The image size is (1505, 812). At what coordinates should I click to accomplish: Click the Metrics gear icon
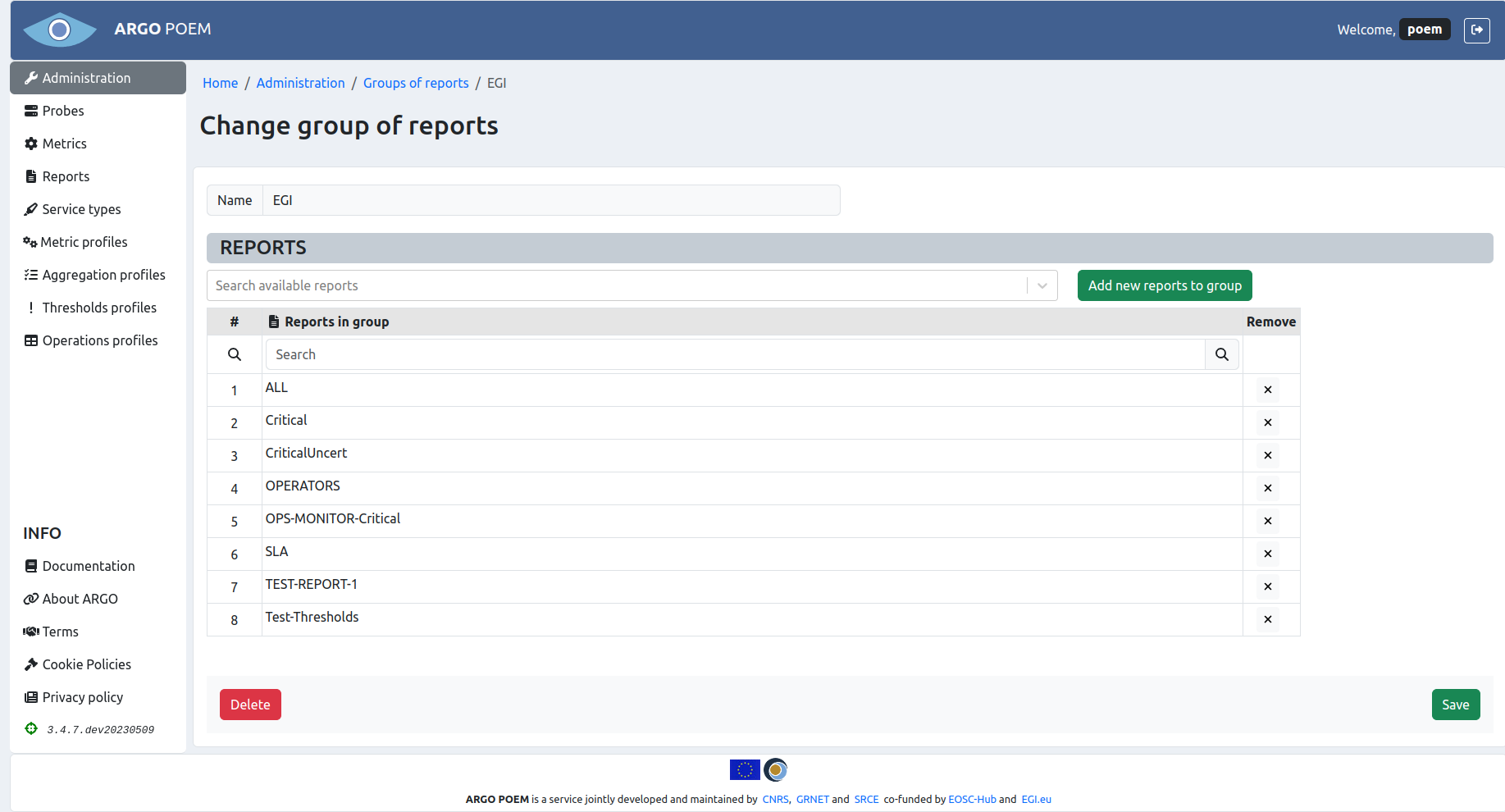(31, 143)
